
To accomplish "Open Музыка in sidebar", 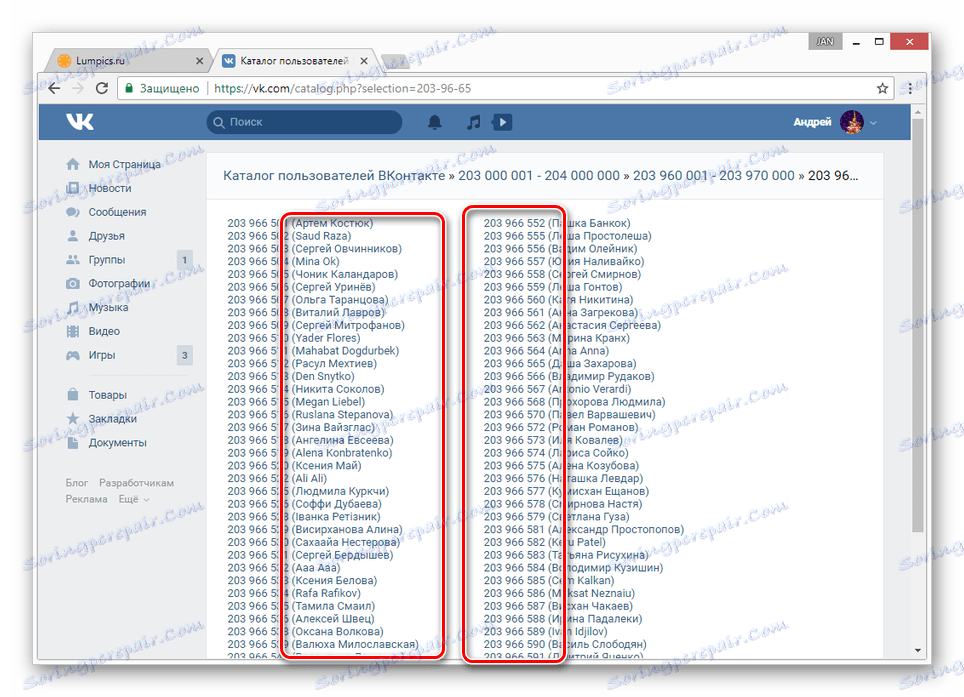I will point(108,307).
